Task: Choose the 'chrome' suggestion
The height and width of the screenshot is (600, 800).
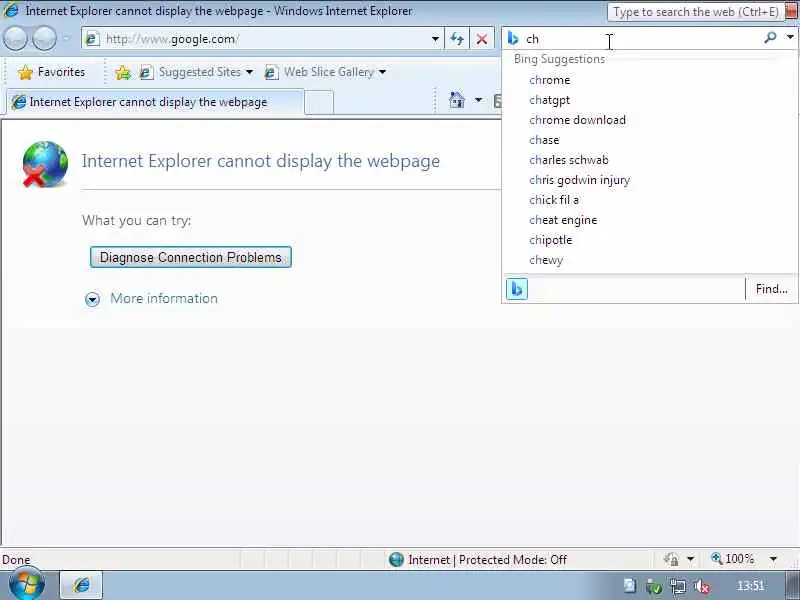Action: (649, 80)
